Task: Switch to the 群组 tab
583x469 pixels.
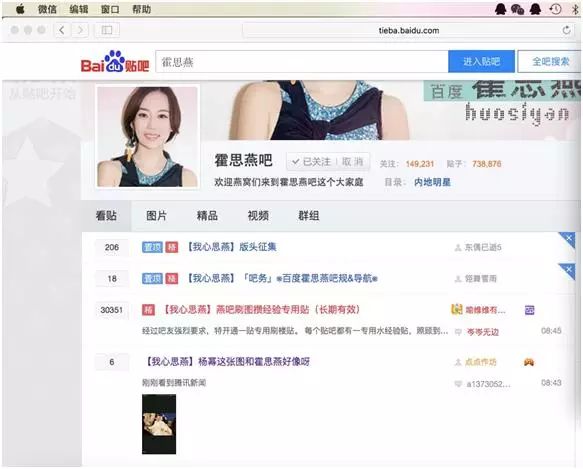Action: (309, 215)
